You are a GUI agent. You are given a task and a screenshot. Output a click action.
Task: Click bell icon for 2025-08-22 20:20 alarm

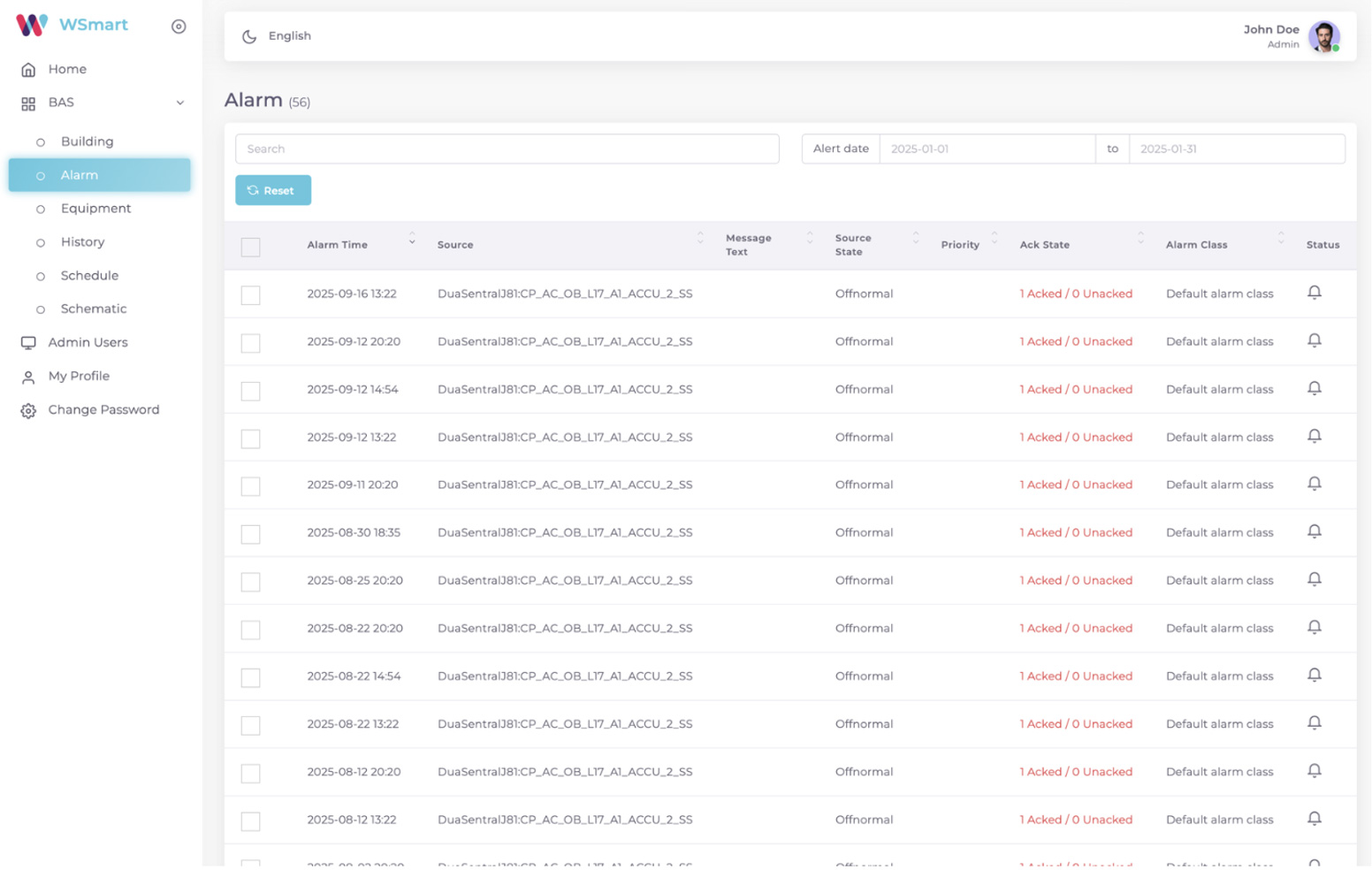(1315, 627)
